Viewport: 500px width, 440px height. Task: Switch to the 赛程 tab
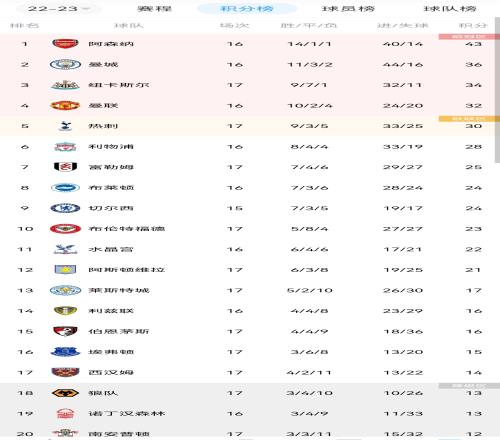(x=154, y=8)
